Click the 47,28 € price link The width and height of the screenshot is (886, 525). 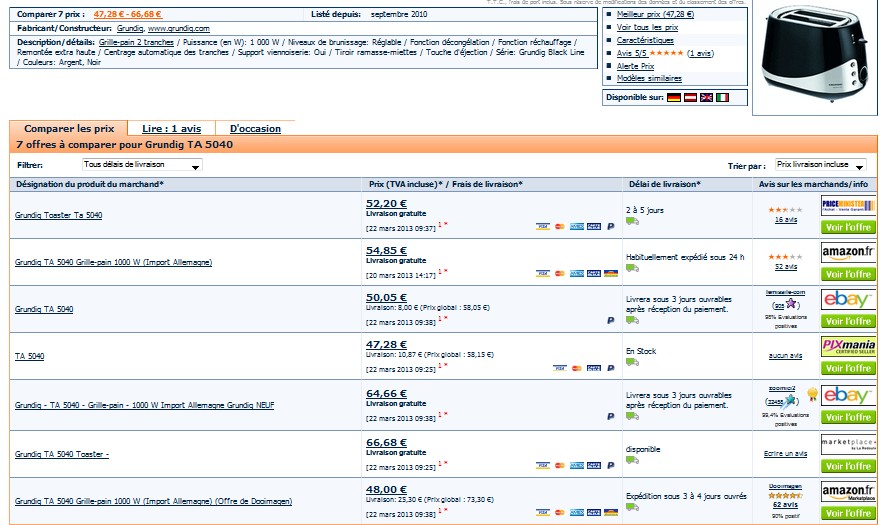coord(386,344)
